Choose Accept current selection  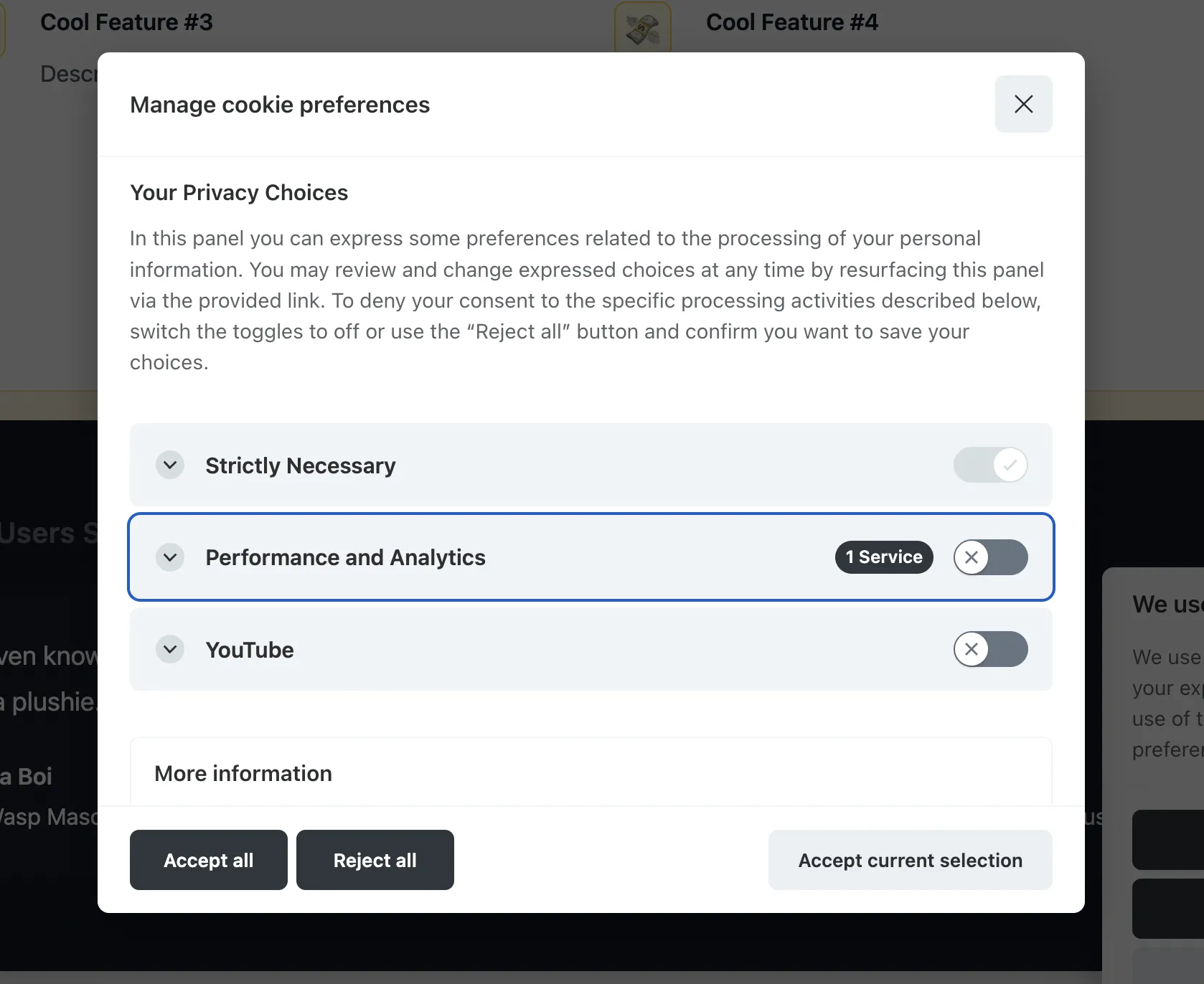910,860
